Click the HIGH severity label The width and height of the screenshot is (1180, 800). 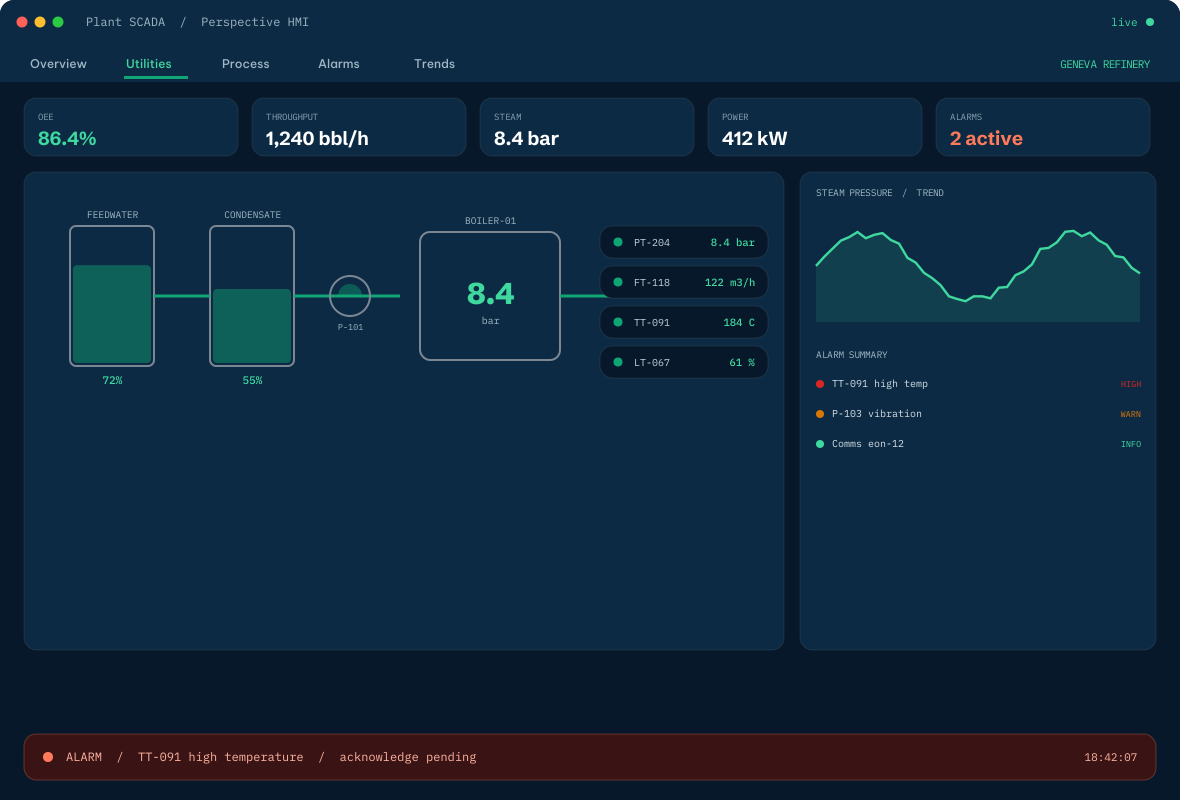tap(1131, 385)
